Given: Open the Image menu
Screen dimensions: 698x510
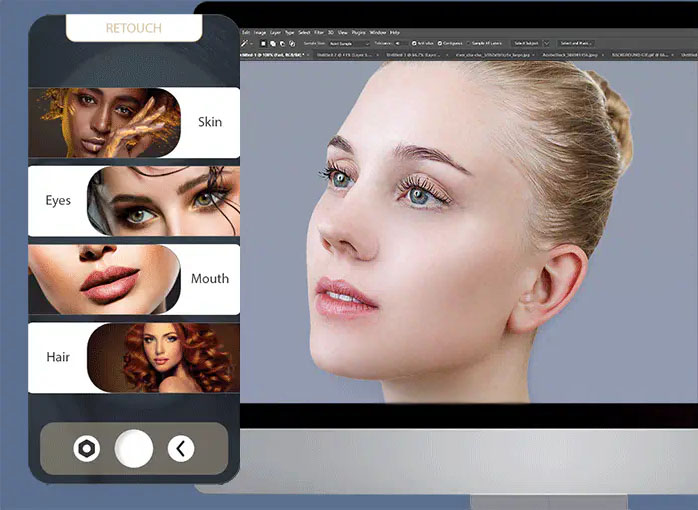Looking at the screenshot, I should 260,32.
